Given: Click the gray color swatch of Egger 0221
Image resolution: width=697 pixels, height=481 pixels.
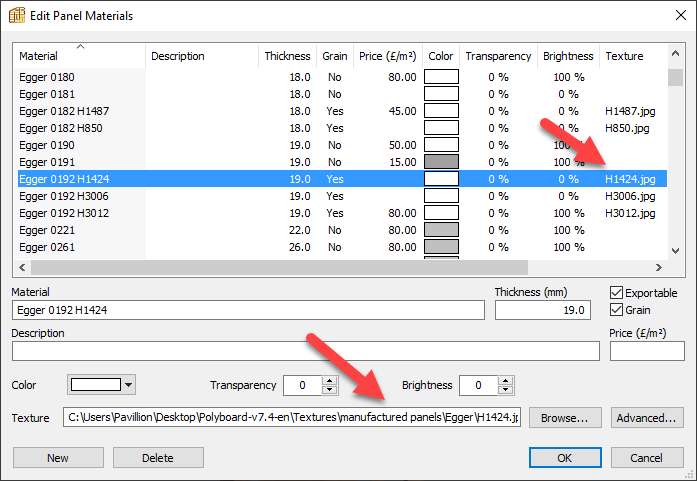Looking at the screenshot, I should point(441,229).
